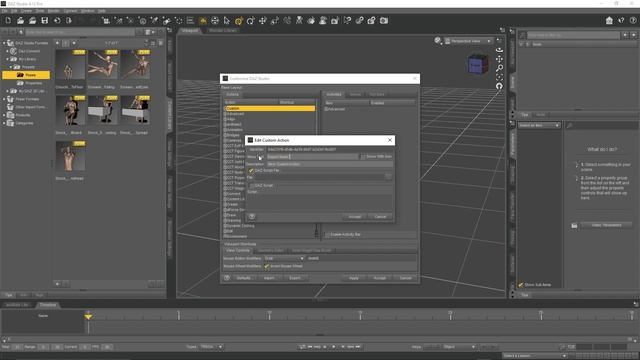Toggle the Invert Mouse Wheel checkbox
Screen dimensions: 640x360
pyautogui.click(x=267, y=266)
